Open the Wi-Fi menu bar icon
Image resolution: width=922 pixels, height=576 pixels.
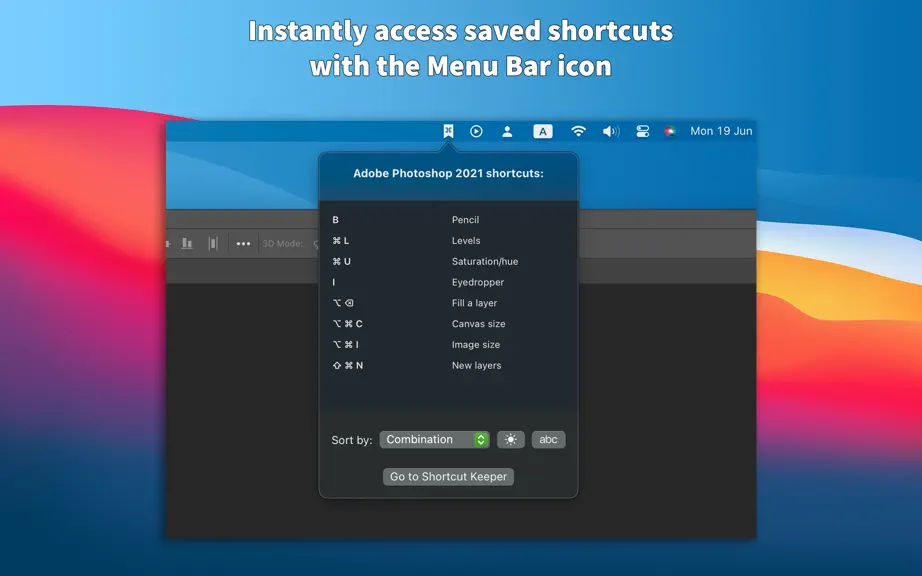click(x=579, y=131)
